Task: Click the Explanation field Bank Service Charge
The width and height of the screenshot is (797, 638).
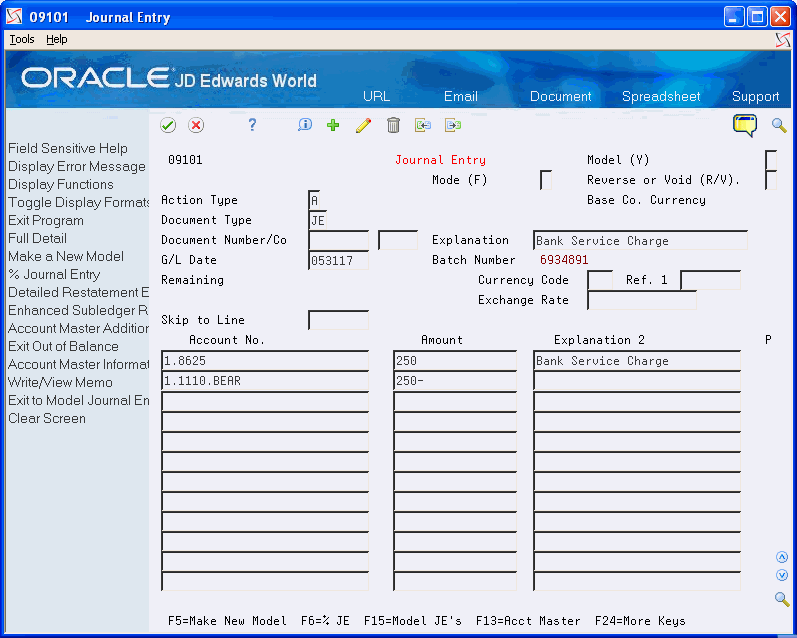Action: (x=640, y=240)
